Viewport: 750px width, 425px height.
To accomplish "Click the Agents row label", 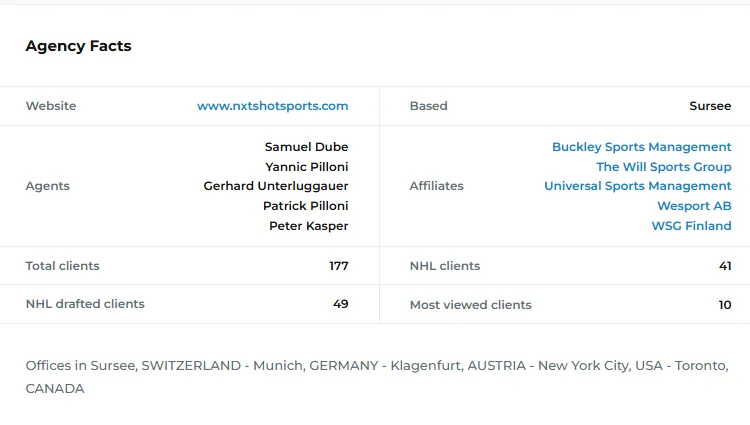I will click(x=47, y=186).
